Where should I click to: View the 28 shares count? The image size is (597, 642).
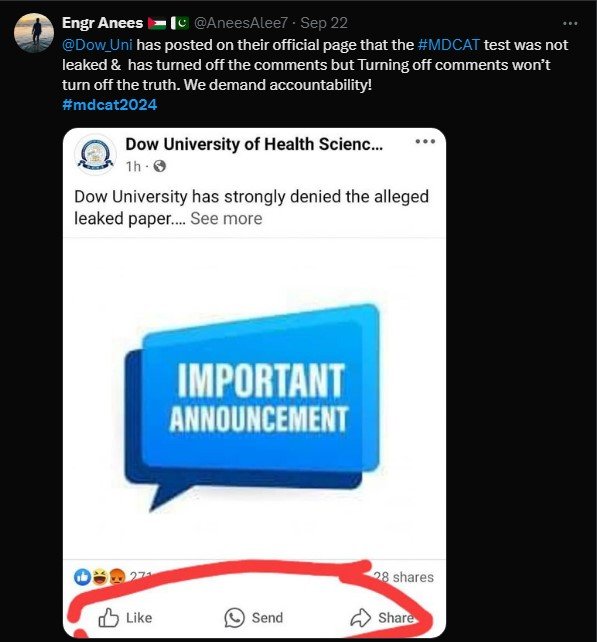(403, 577)
